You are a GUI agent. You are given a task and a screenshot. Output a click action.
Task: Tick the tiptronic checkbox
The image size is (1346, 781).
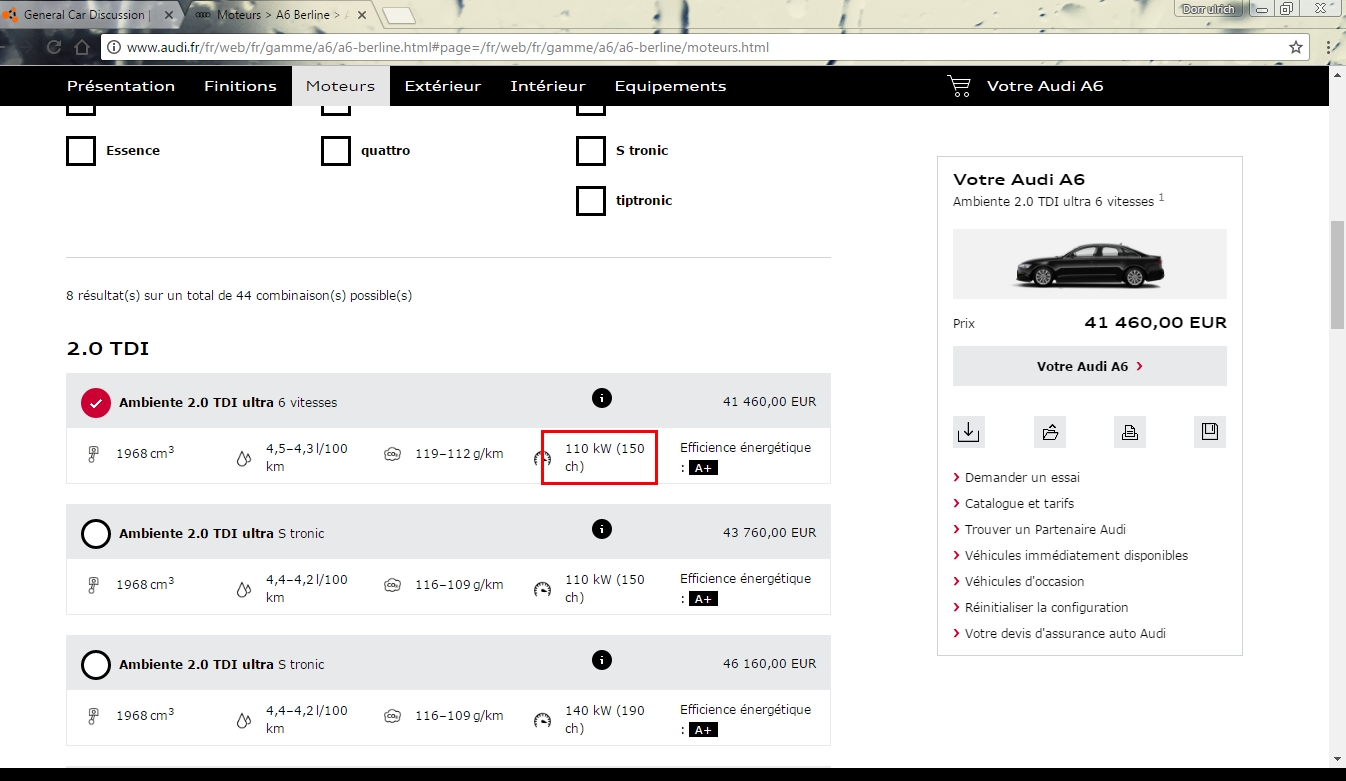pos(591,201)
